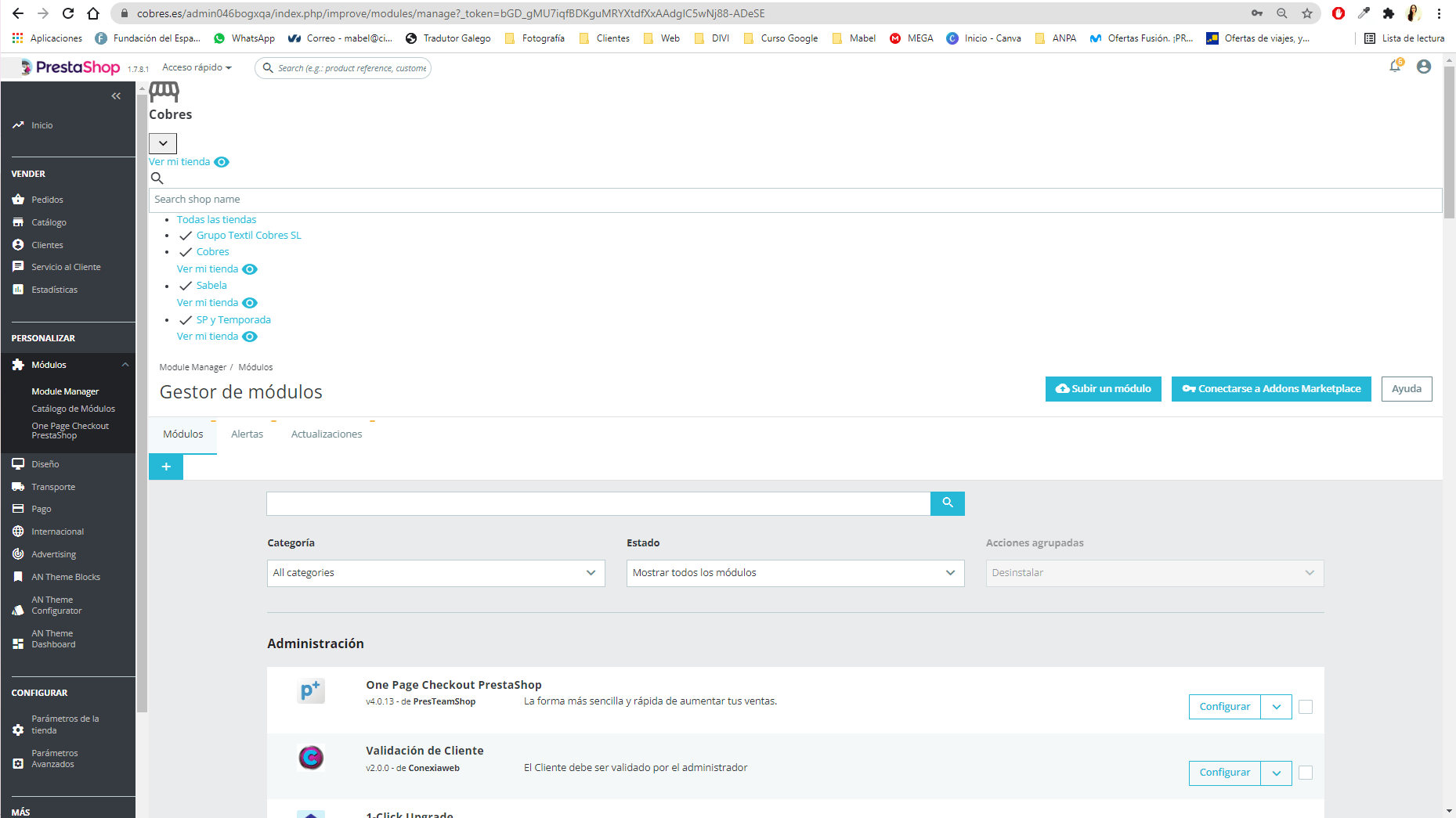
Task: Open Clientes person icon in sidebar
Action: tap(18, 245)
